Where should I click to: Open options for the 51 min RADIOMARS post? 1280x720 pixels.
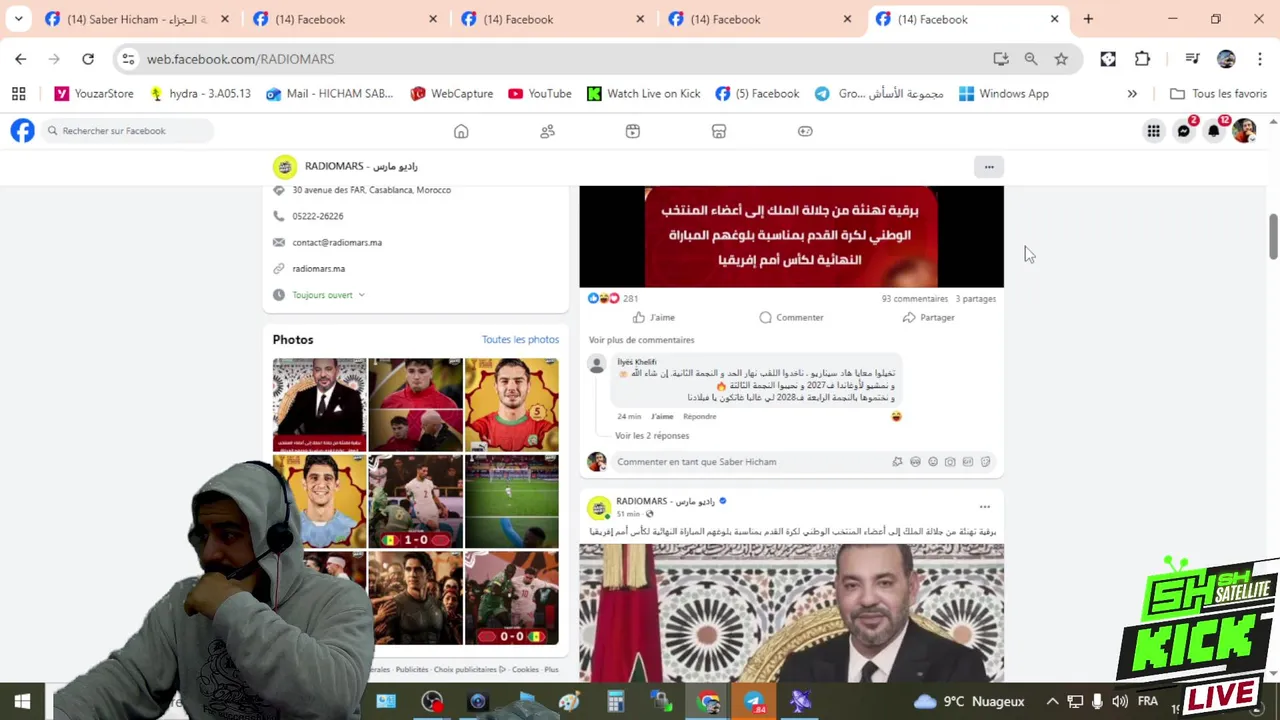pyautogui.click(x=984, y=507)
